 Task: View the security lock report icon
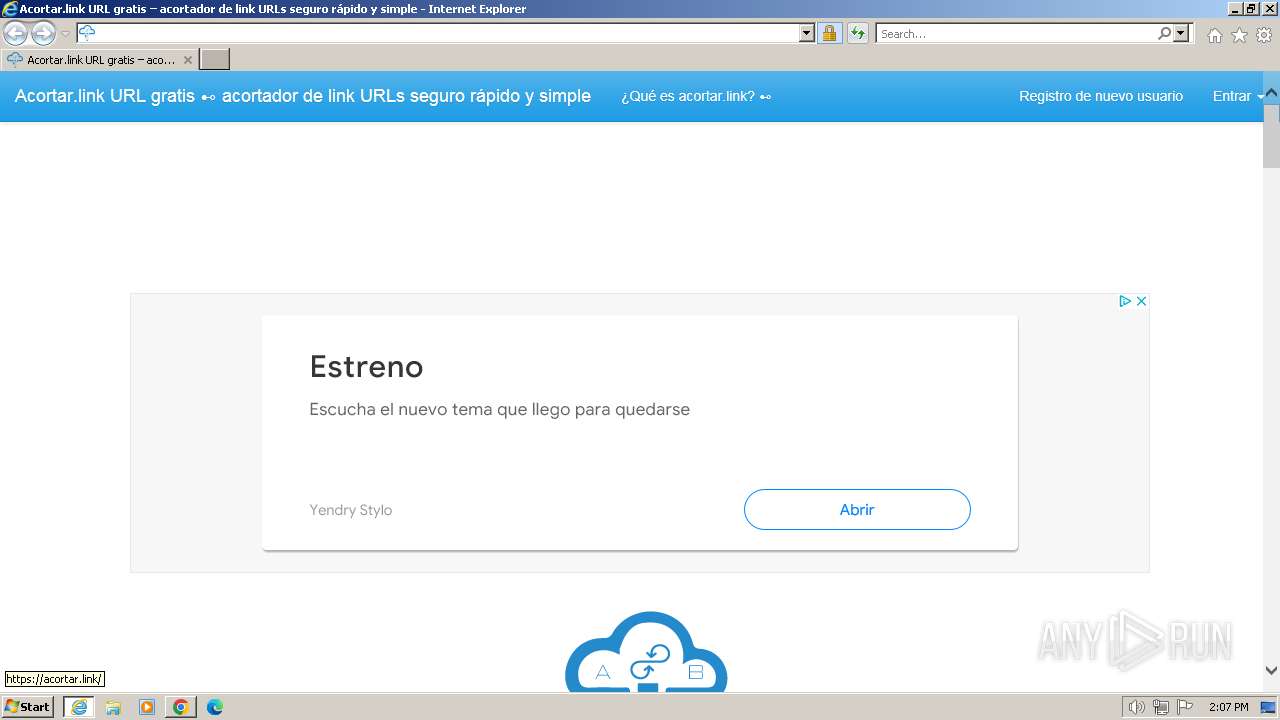(829, 33)
